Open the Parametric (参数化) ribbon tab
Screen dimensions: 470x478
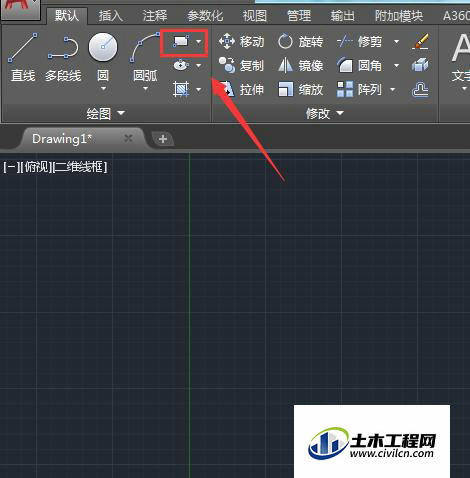pos(205,16)
